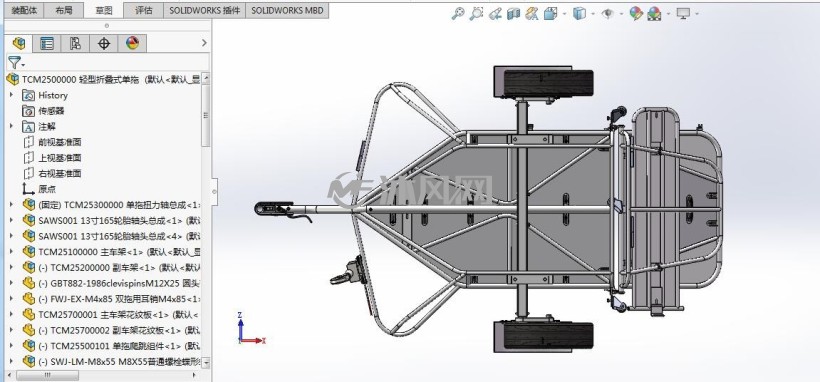The height and width of the screenshot is (382, 820).
Task: Click the horizontal scrollbar thumb in tree
Action: (x=48, y=375)
